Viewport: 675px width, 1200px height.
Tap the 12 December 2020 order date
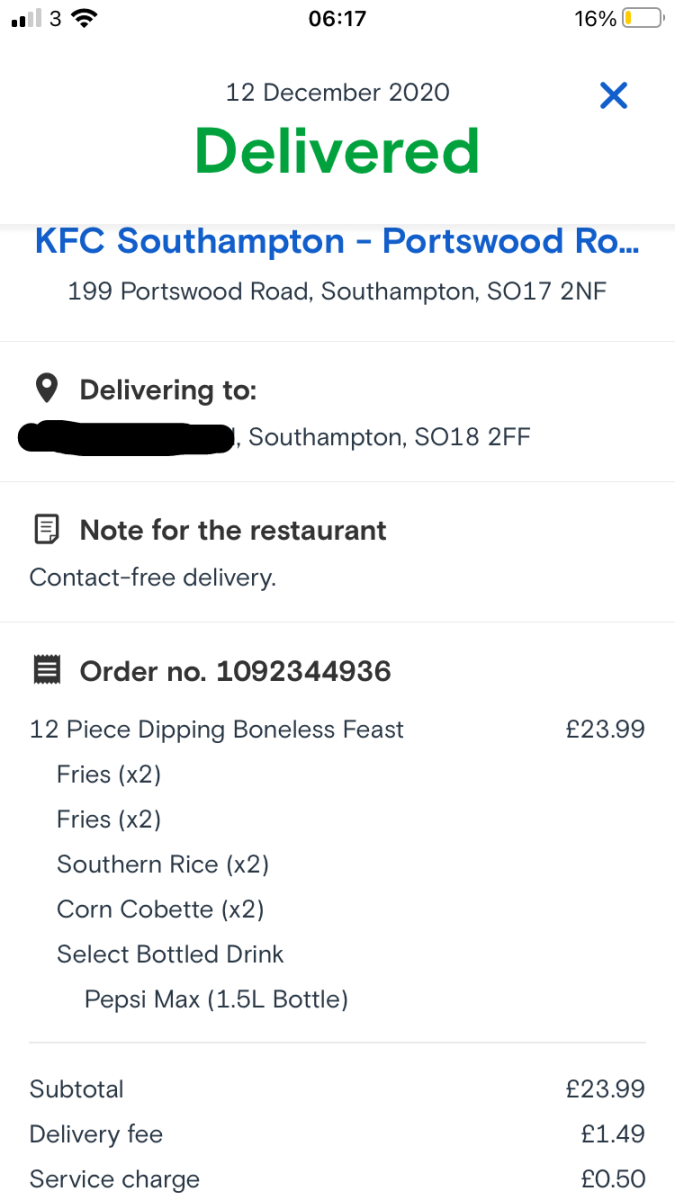[337, 93]
